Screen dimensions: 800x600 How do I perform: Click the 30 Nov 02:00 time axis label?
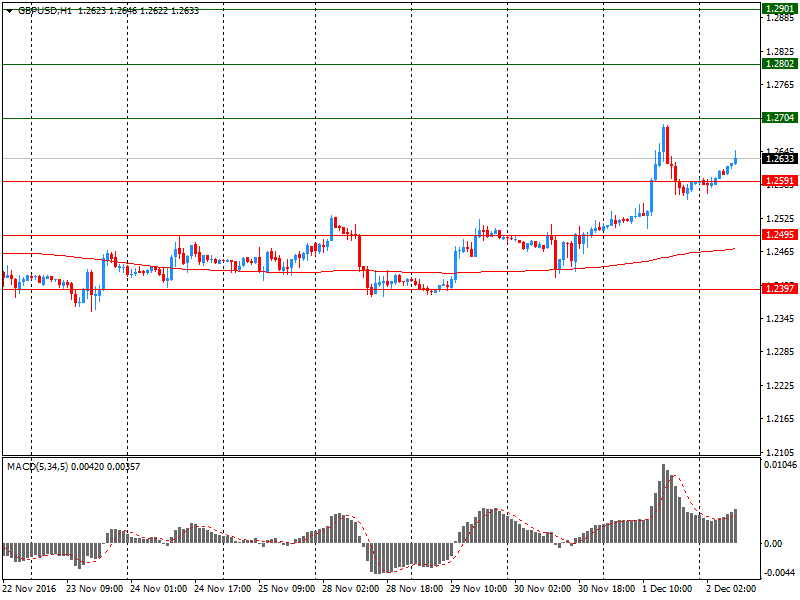click(x=543, y=588)
